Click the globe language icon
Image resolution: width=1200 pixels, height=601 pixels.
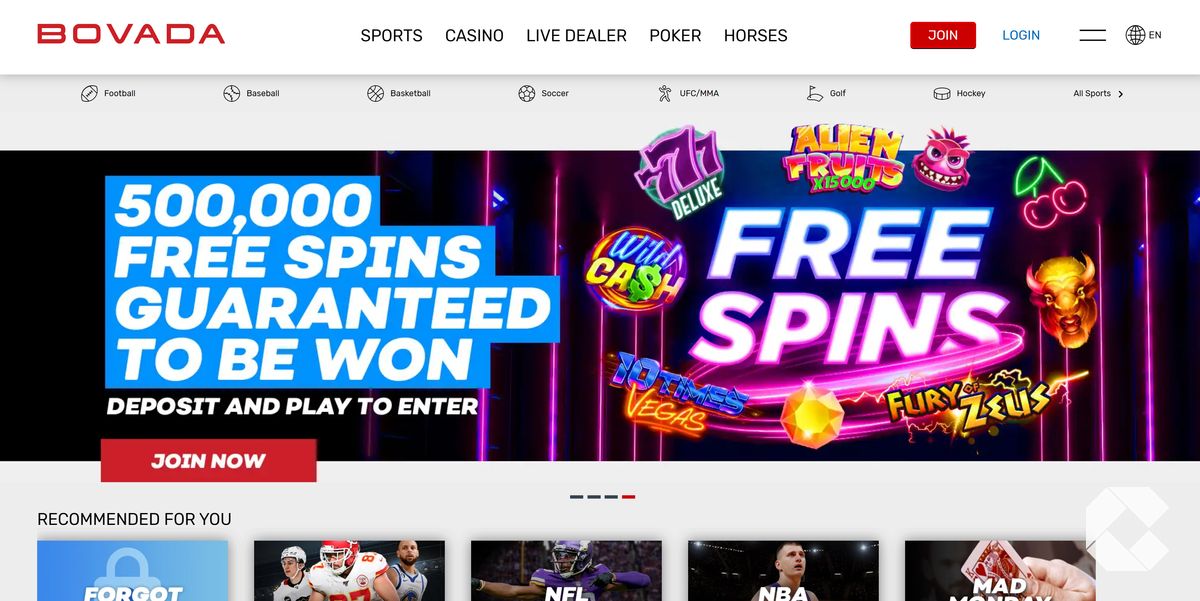[x=1135, y=35]
